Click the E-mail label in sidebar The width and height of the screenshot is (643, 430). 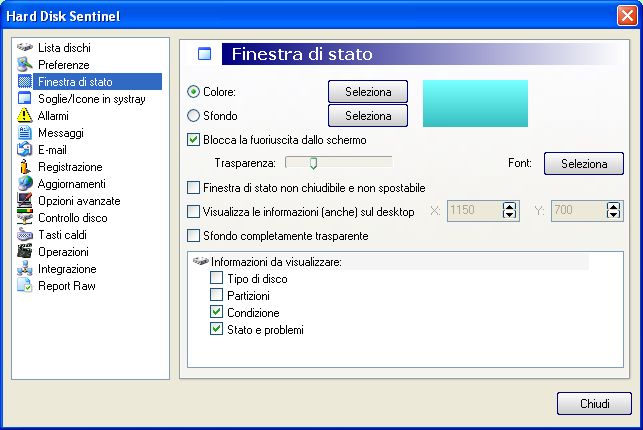[x=52, y=150]
